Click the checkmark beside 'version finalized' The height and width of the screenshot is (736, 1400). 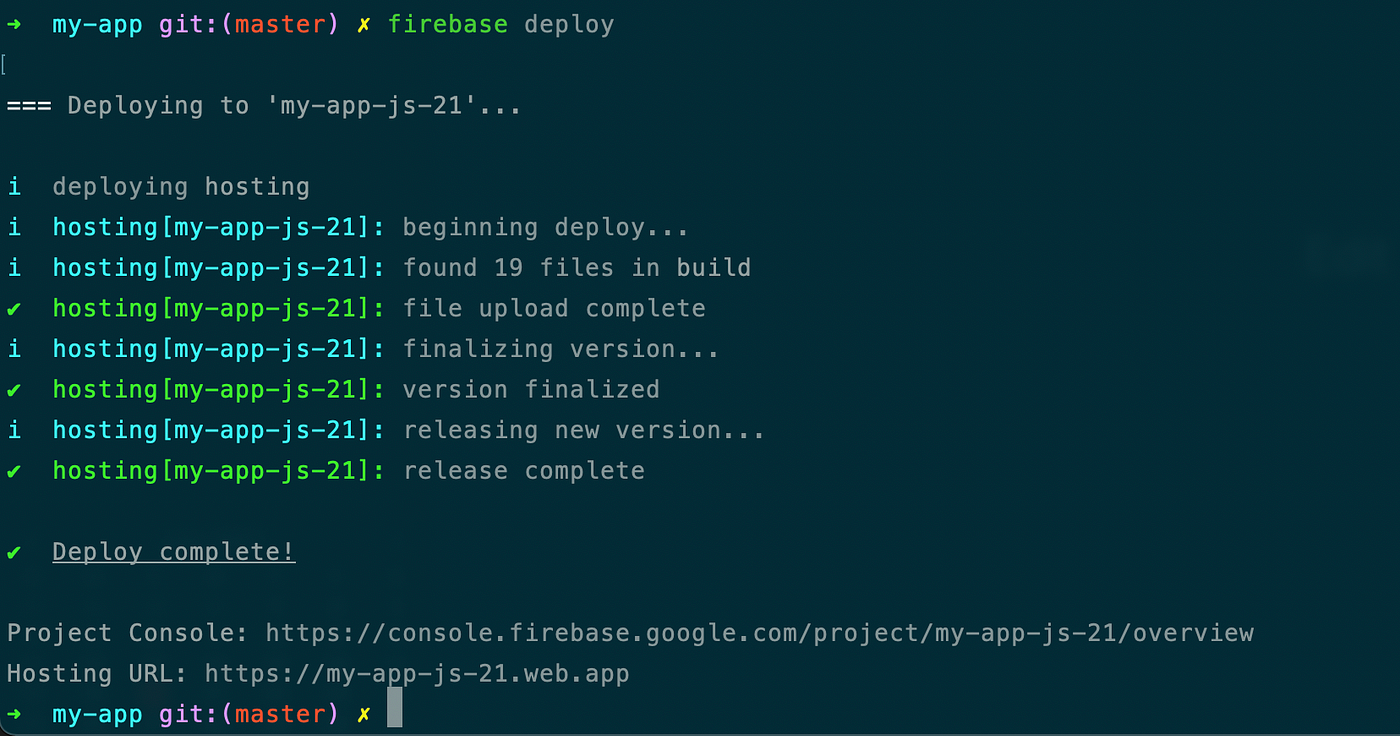point(14,389)
